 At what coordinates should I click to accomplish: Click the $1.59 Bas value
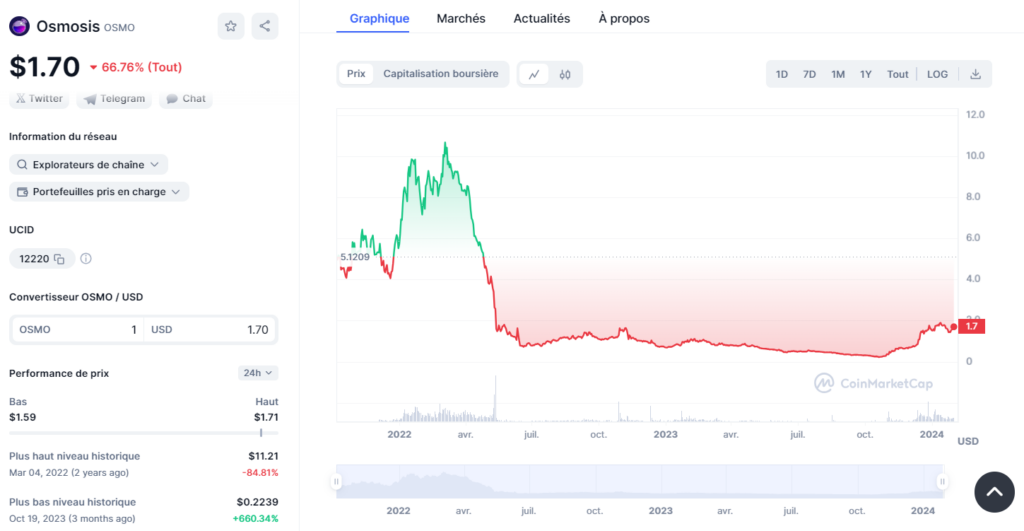click(23, 417)
